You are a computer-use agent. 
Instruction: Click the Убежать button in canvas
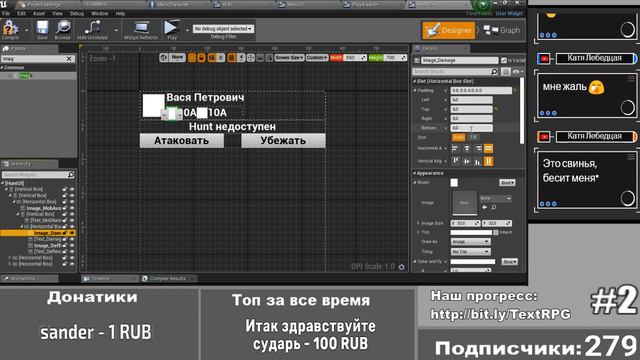pos(283,141)
